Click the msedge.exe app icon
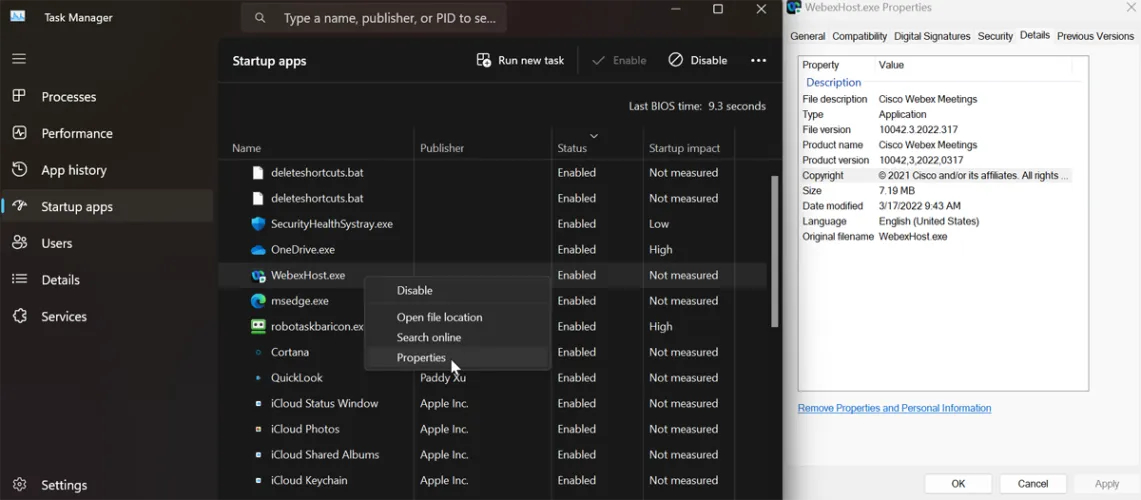 [x=258, y=301]
